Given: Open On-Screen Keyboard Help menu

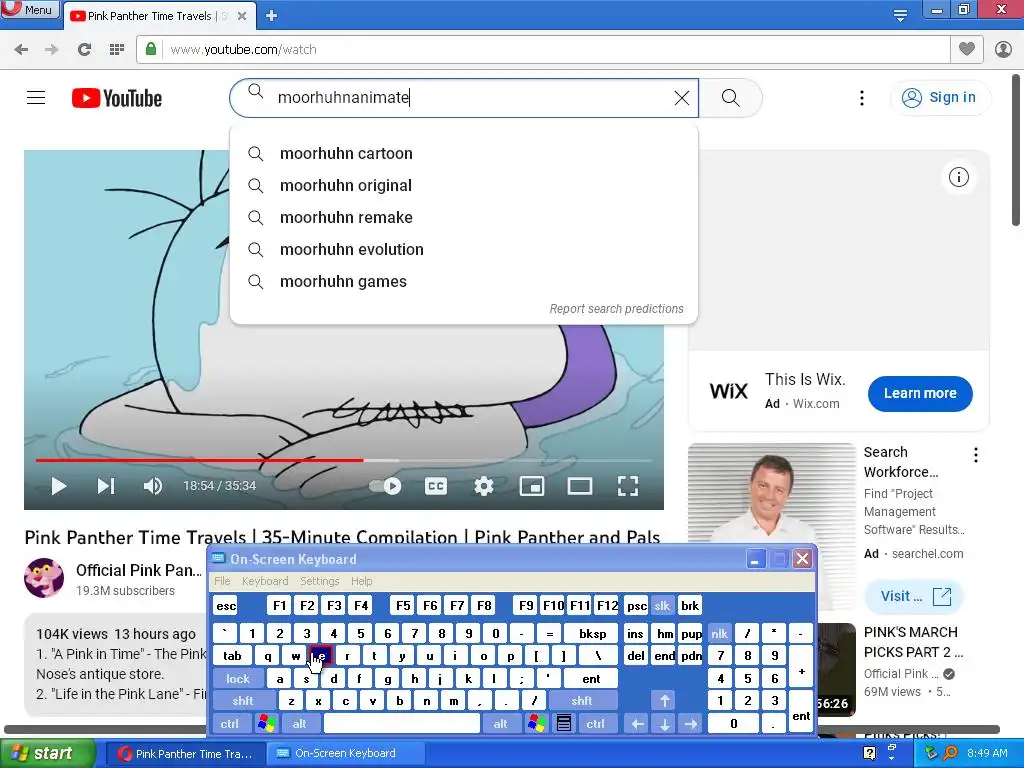Looking at the screenshot, I should click(x=361, y=581).
